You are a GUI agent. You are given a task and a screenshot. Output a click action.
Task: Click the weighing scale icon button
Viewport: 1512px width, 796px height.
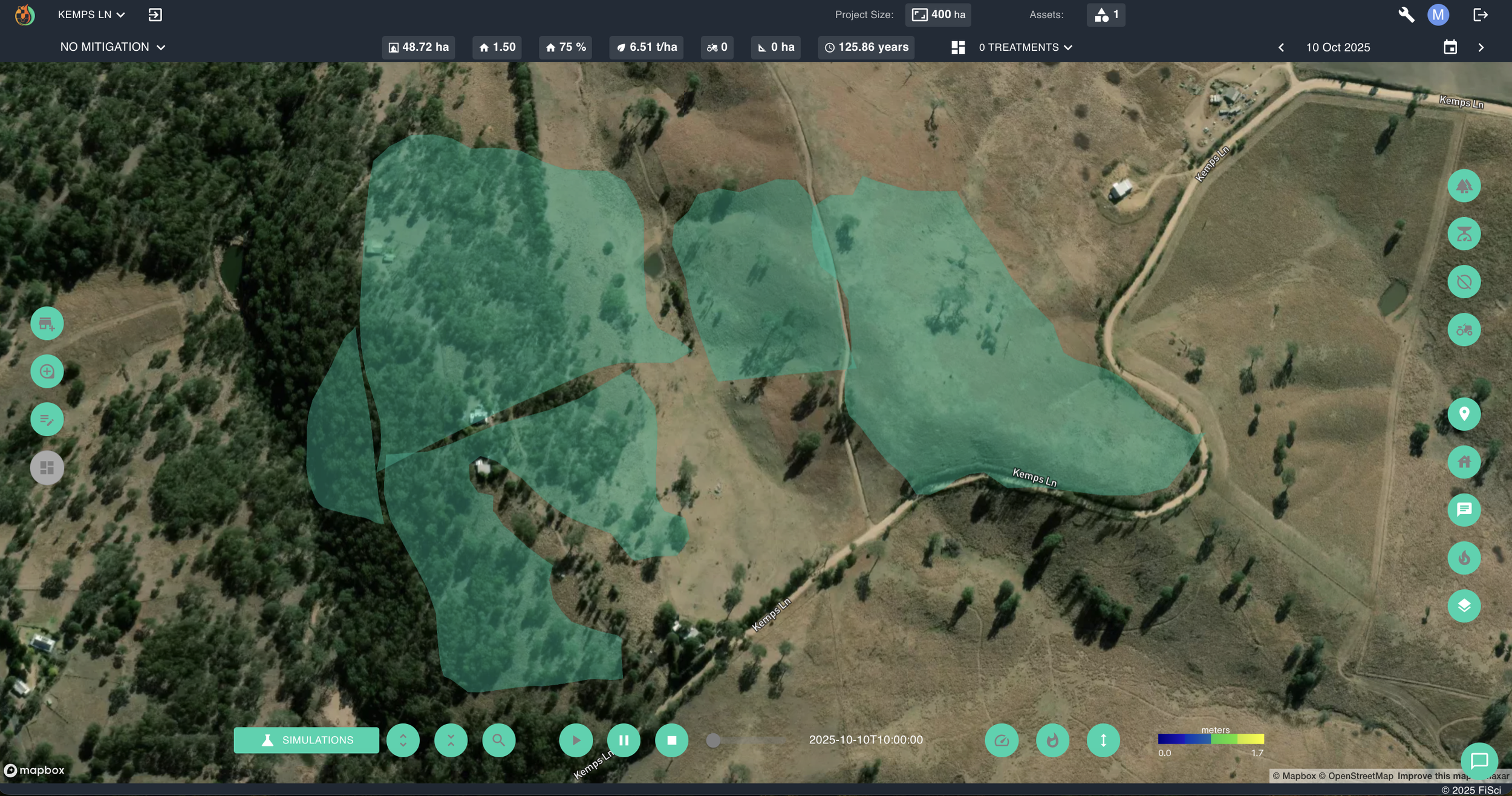1464,233
